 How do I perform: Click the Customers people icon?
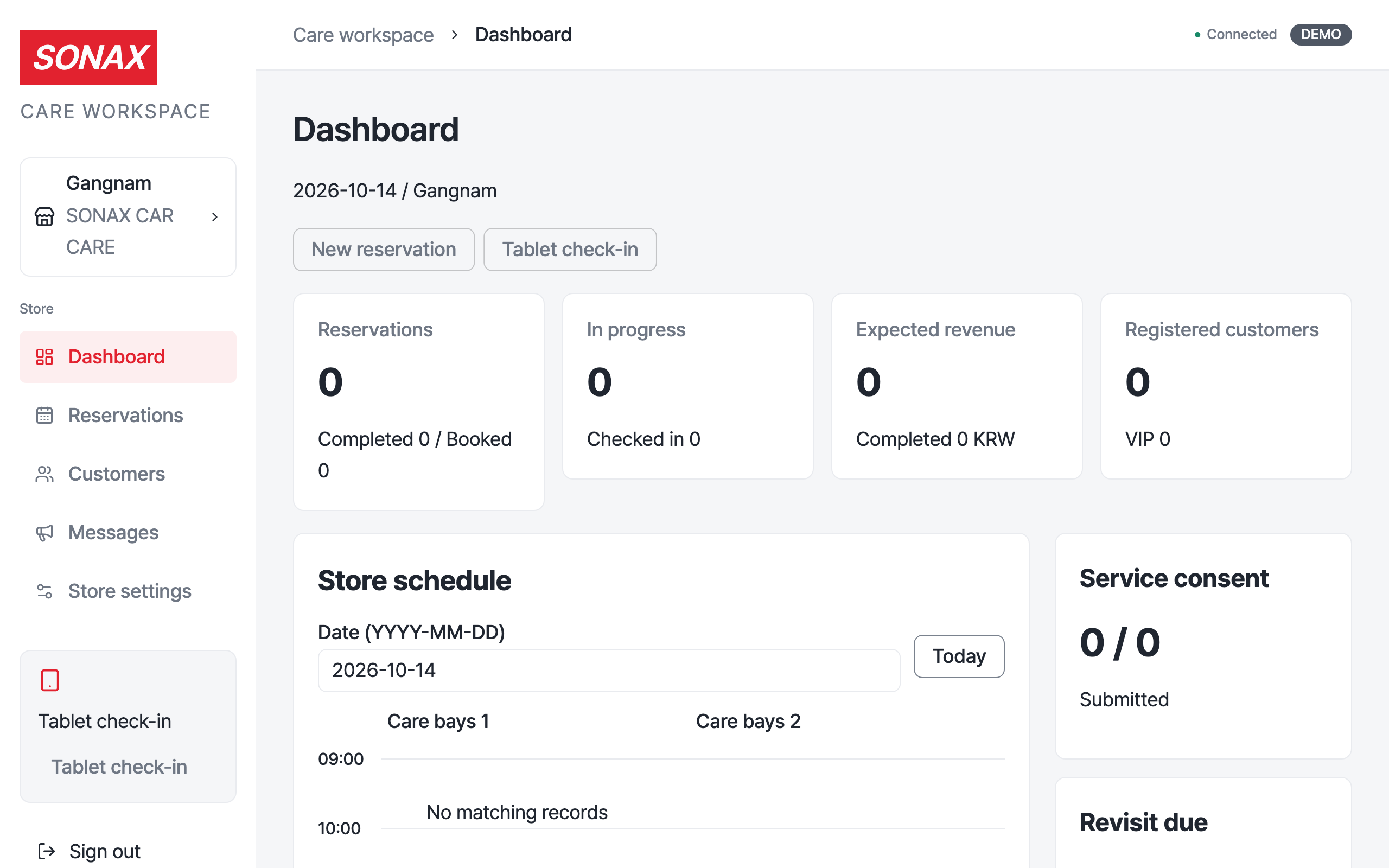(44, 474)
